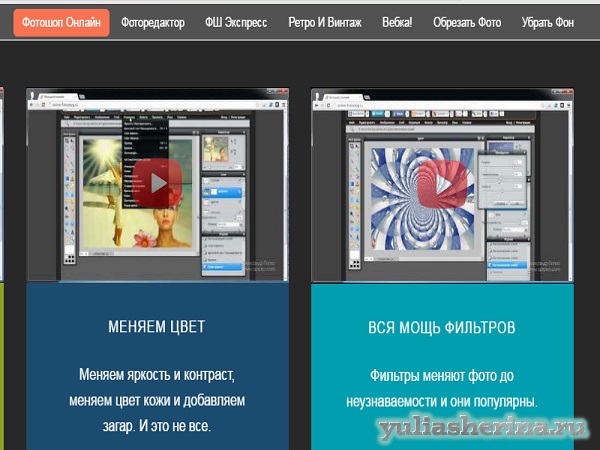Open Обрезать Фото menu item
This screenshot has width=600, height=450.
pyautogui.click(x=467, y=23)
